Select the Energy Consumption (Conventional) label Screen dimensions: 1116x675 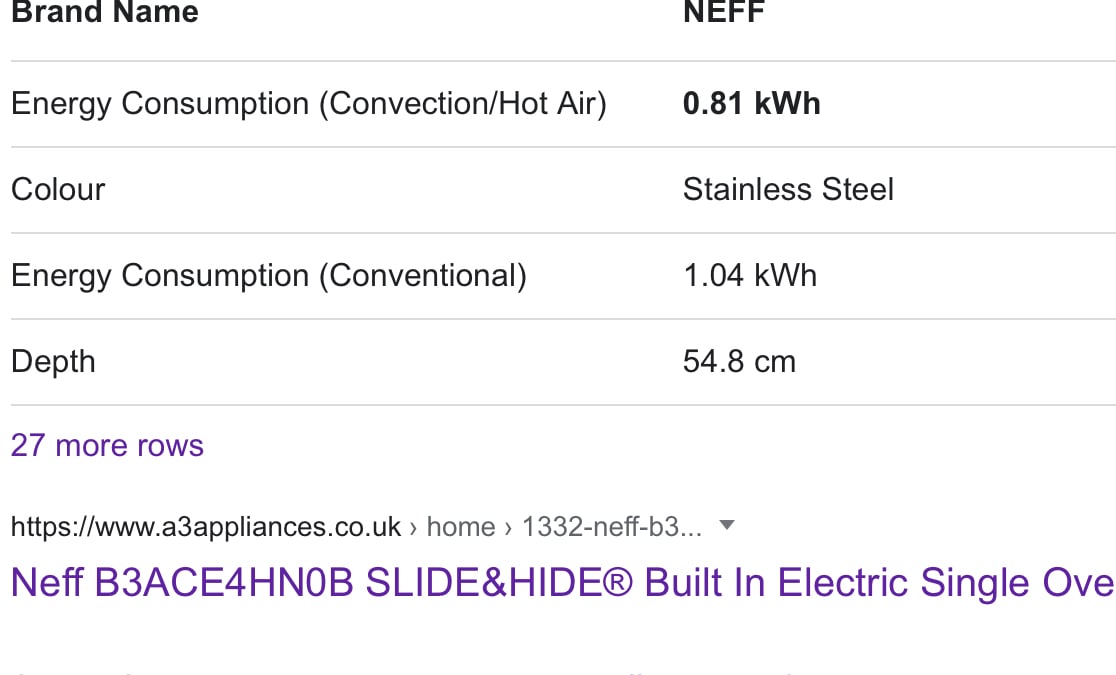[269, 276]
